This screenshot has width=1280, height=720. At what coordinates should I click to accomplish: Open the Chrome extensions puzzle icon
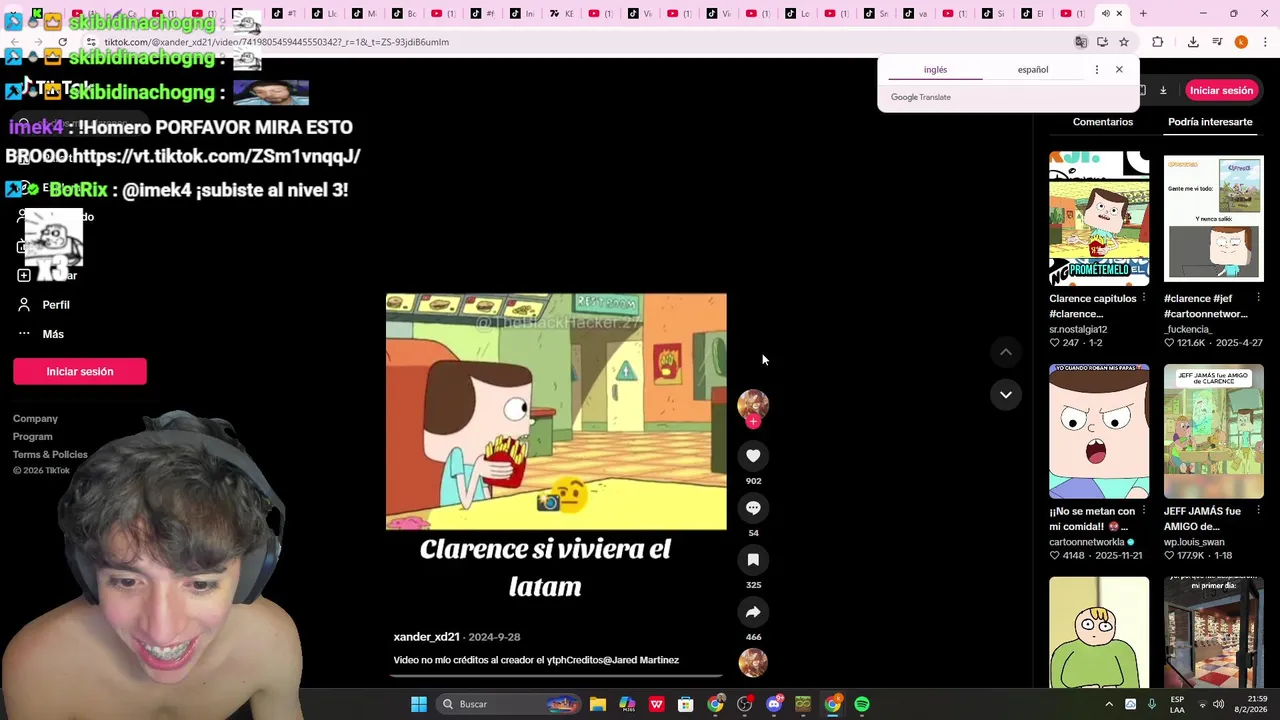click(1158, 42)
